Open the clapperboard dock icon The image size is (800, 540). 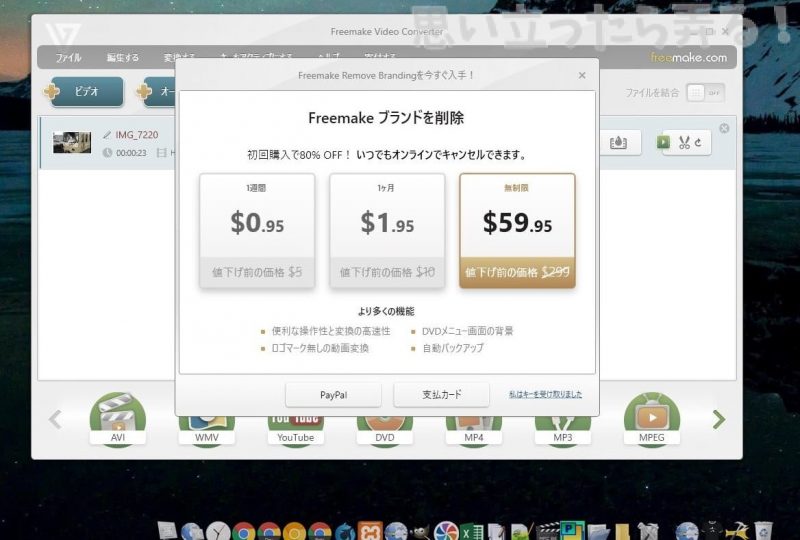pyautogui.click(x=547, y=531)
